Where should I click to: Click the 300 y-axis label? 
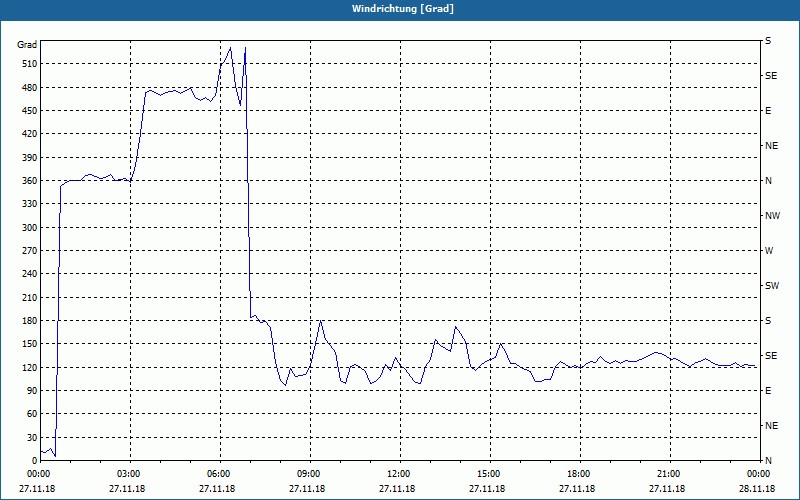[30, 228]
